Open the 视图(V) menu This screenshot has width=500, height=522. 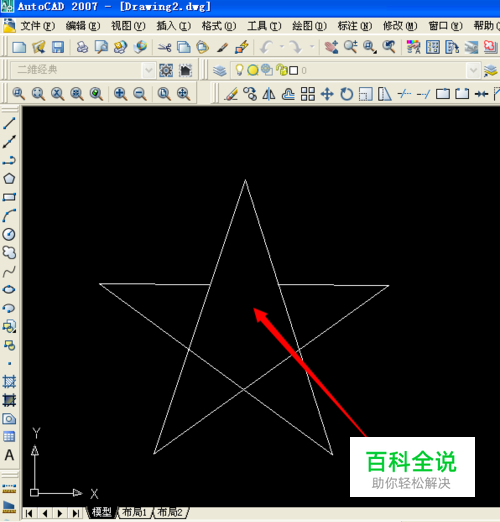tap(128, 26)
